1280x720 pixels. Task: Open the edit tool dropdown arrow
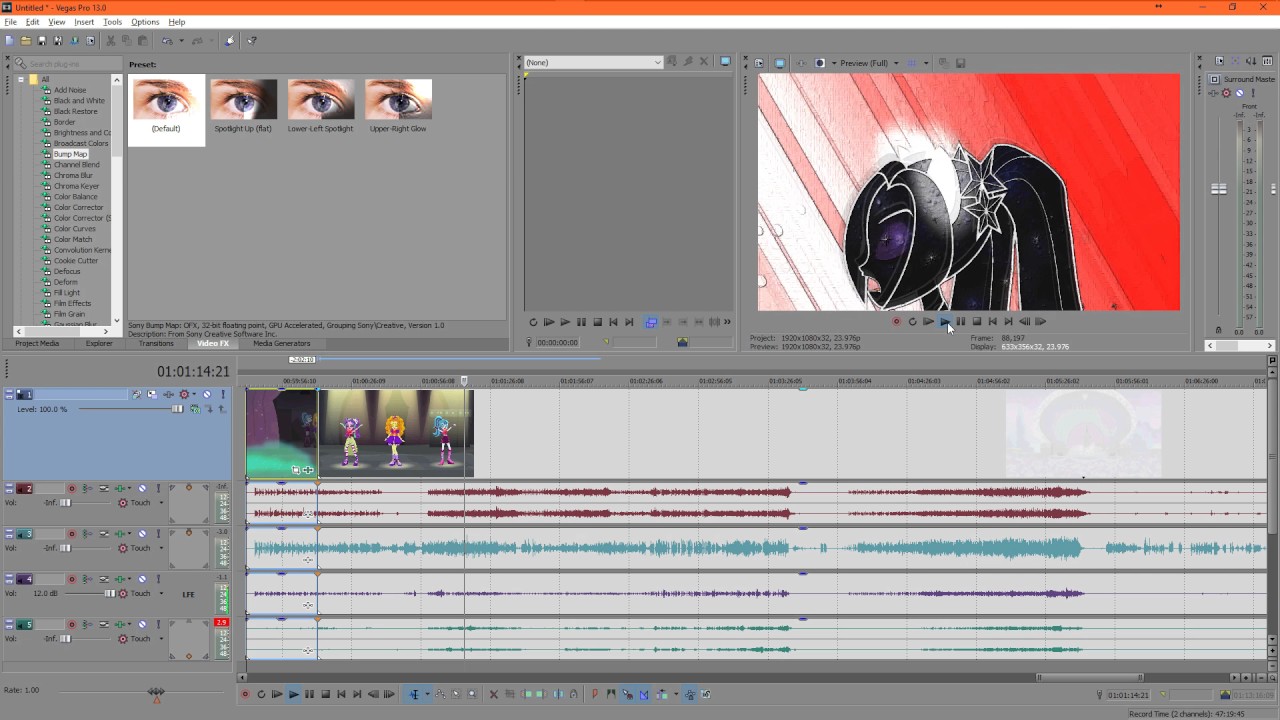pyautogui.click(x=427, y=694)
